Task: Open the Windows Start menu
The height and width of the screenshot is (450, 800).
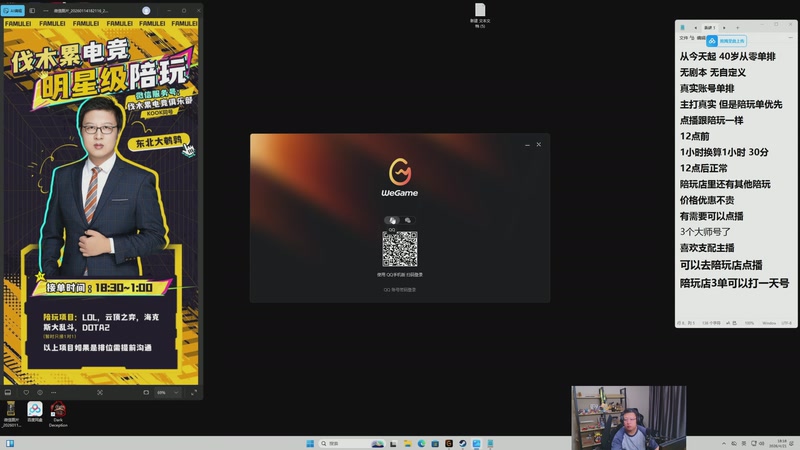Action: click(x=310, y=443)
